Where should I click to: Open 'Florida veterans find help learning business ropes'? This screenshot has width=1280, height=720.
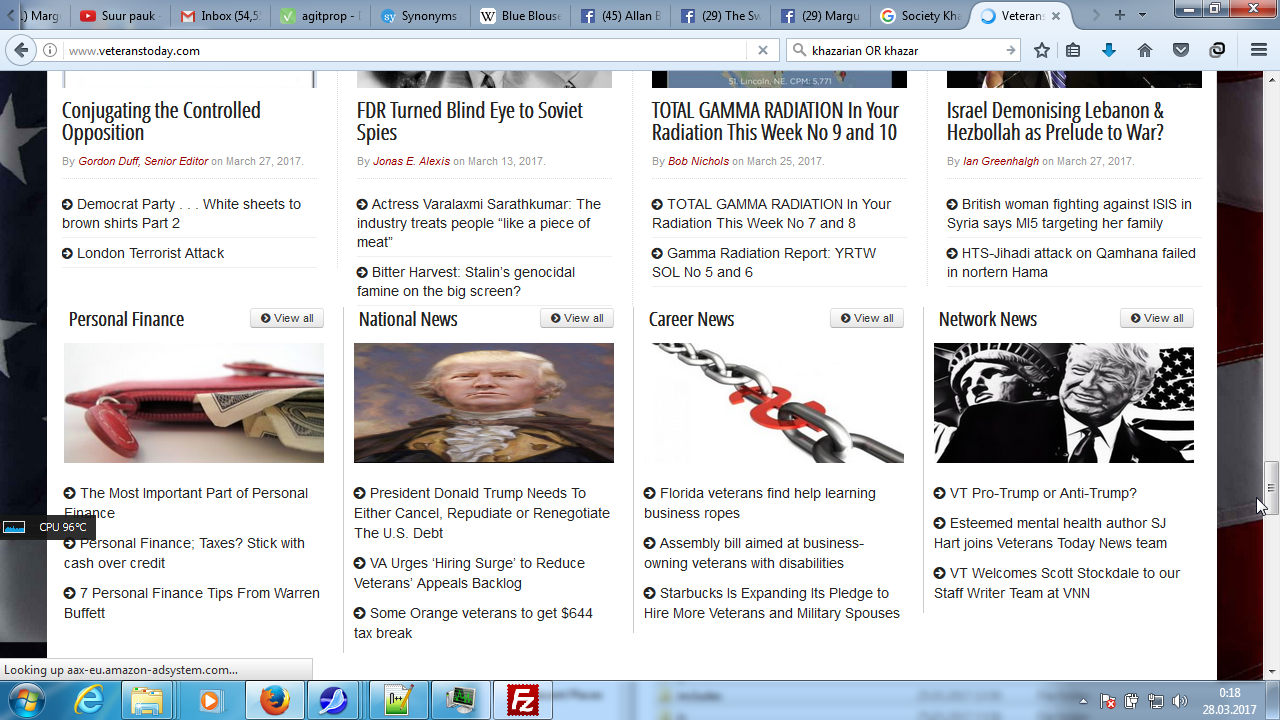tap(760, 503)
